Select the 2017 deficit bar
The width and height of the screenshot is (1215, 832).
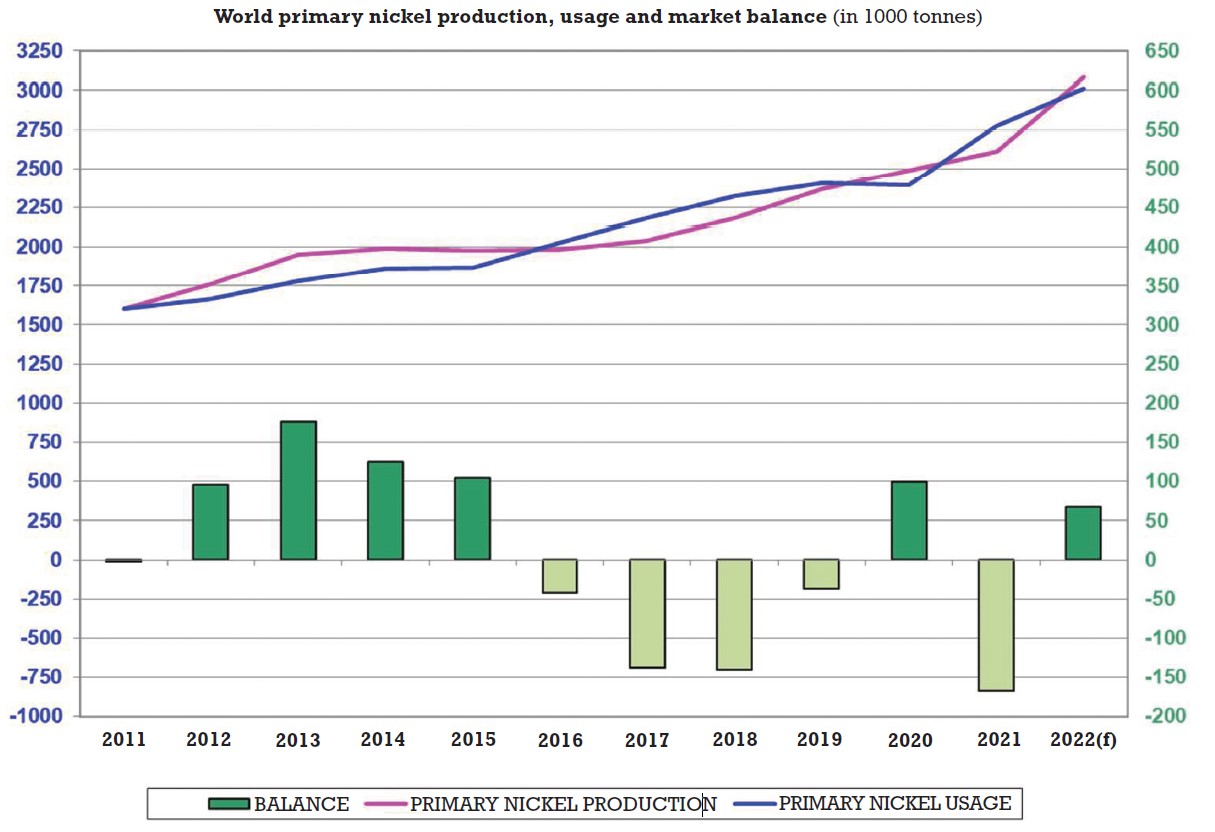pyautogui.click(x=647, y=614)
